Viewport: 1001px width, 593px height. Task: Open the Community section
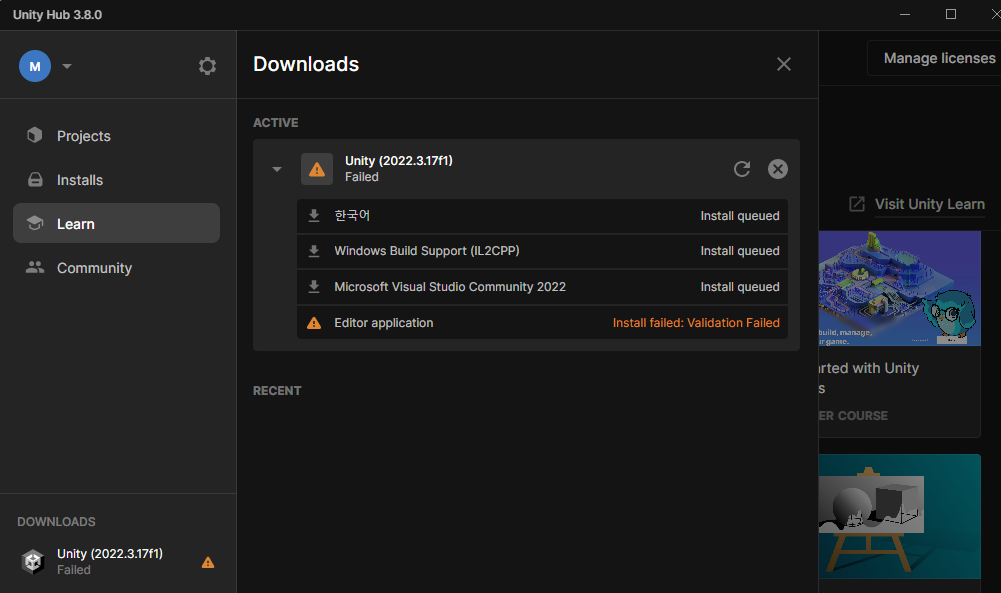pyautogui.click(x=116, y=268)
